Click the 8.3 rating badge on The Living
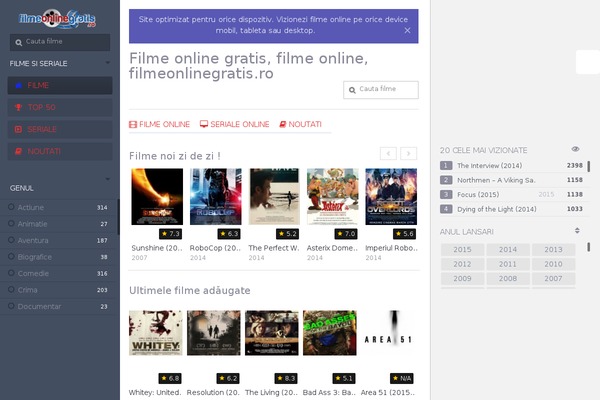This screenshot has height=400, width=600. [286, 379]
